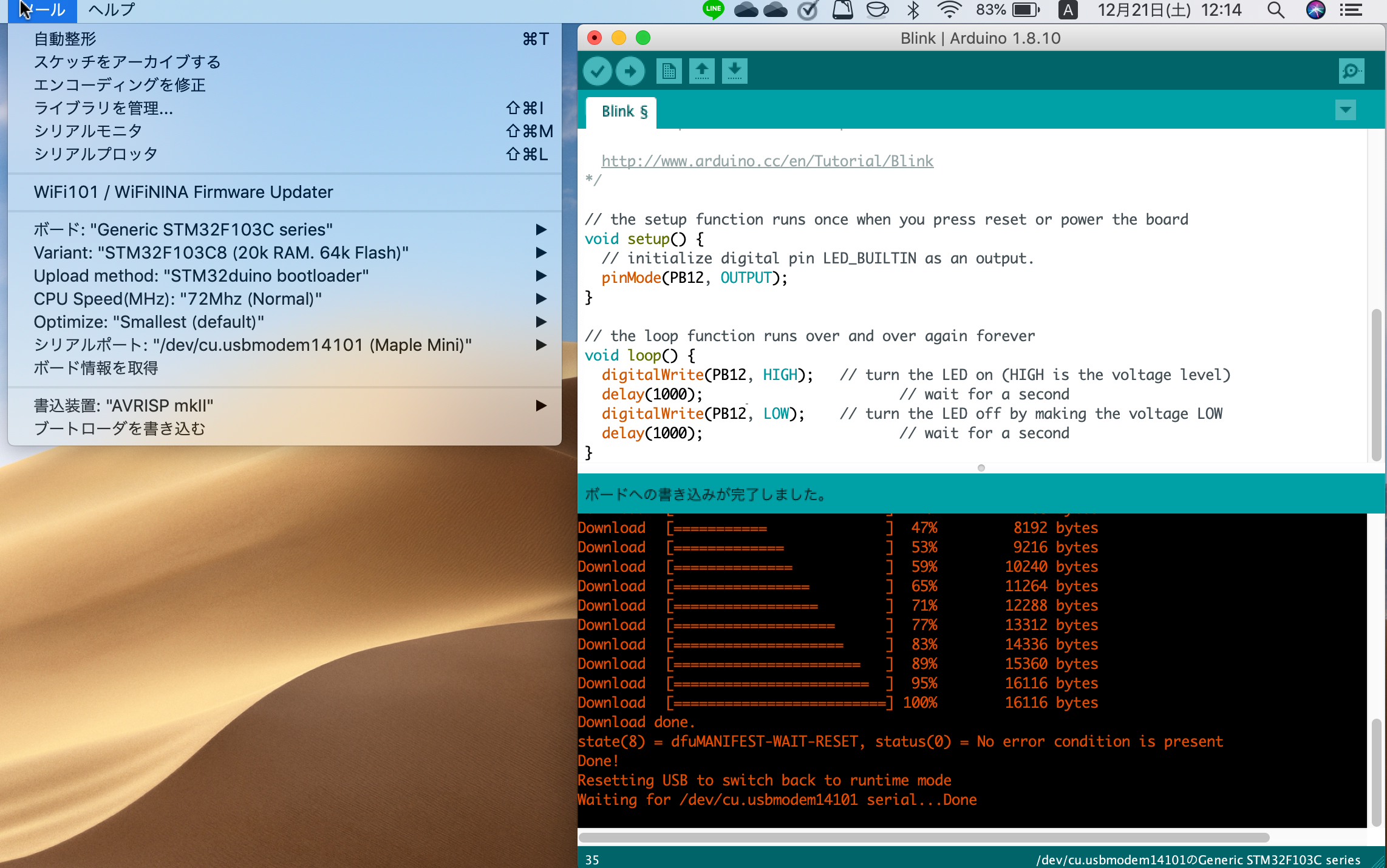Click the circled checkmark menu bar icon
This screenshot has height=868, width=1387.
point(808,10)
